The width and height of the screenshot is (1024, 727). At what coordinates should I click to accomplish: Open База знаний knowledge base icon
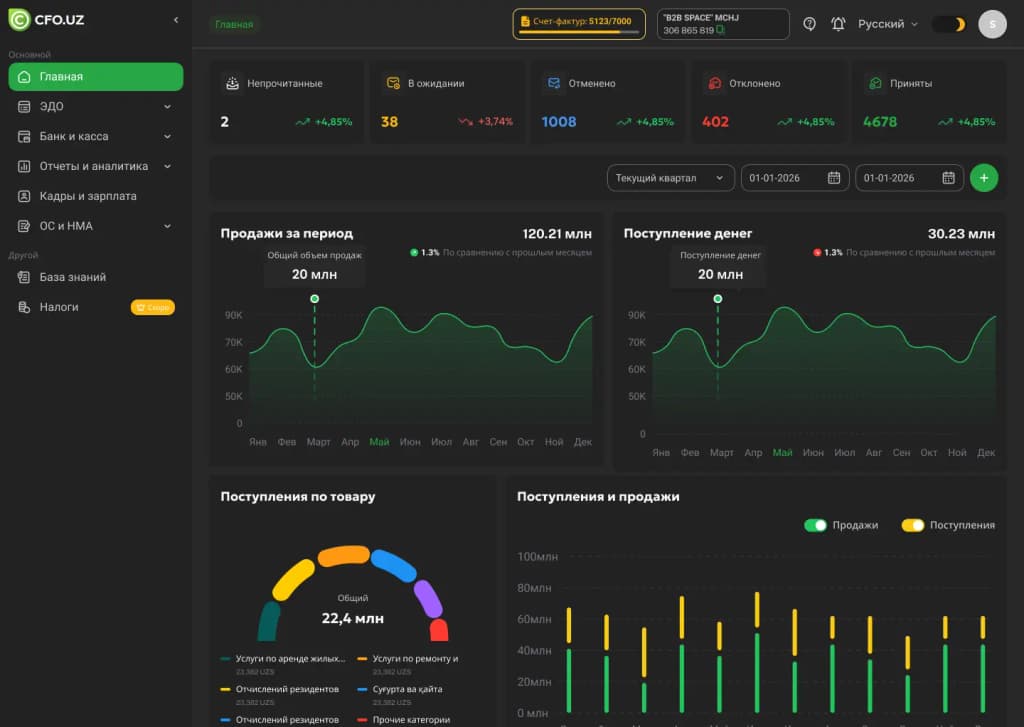coord(25,277)
